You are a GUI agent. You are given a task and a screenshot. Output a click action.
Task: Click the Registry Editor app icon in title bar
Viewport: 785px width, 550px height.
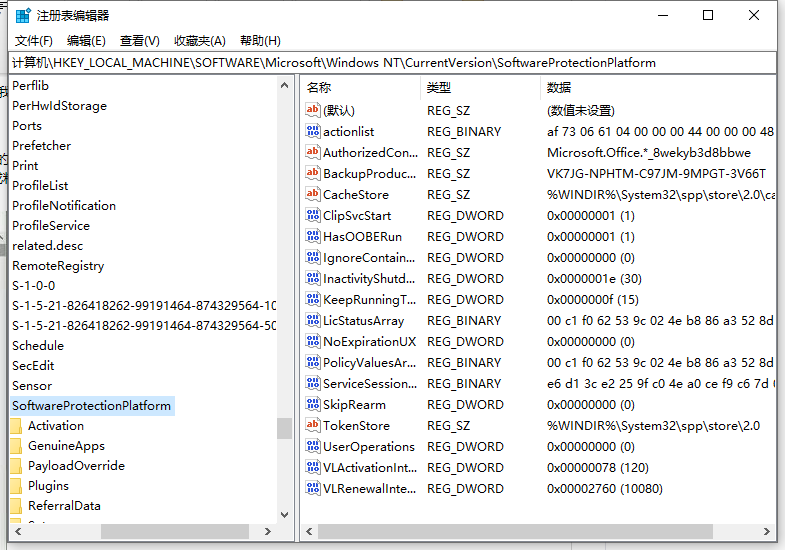[21, 15]
